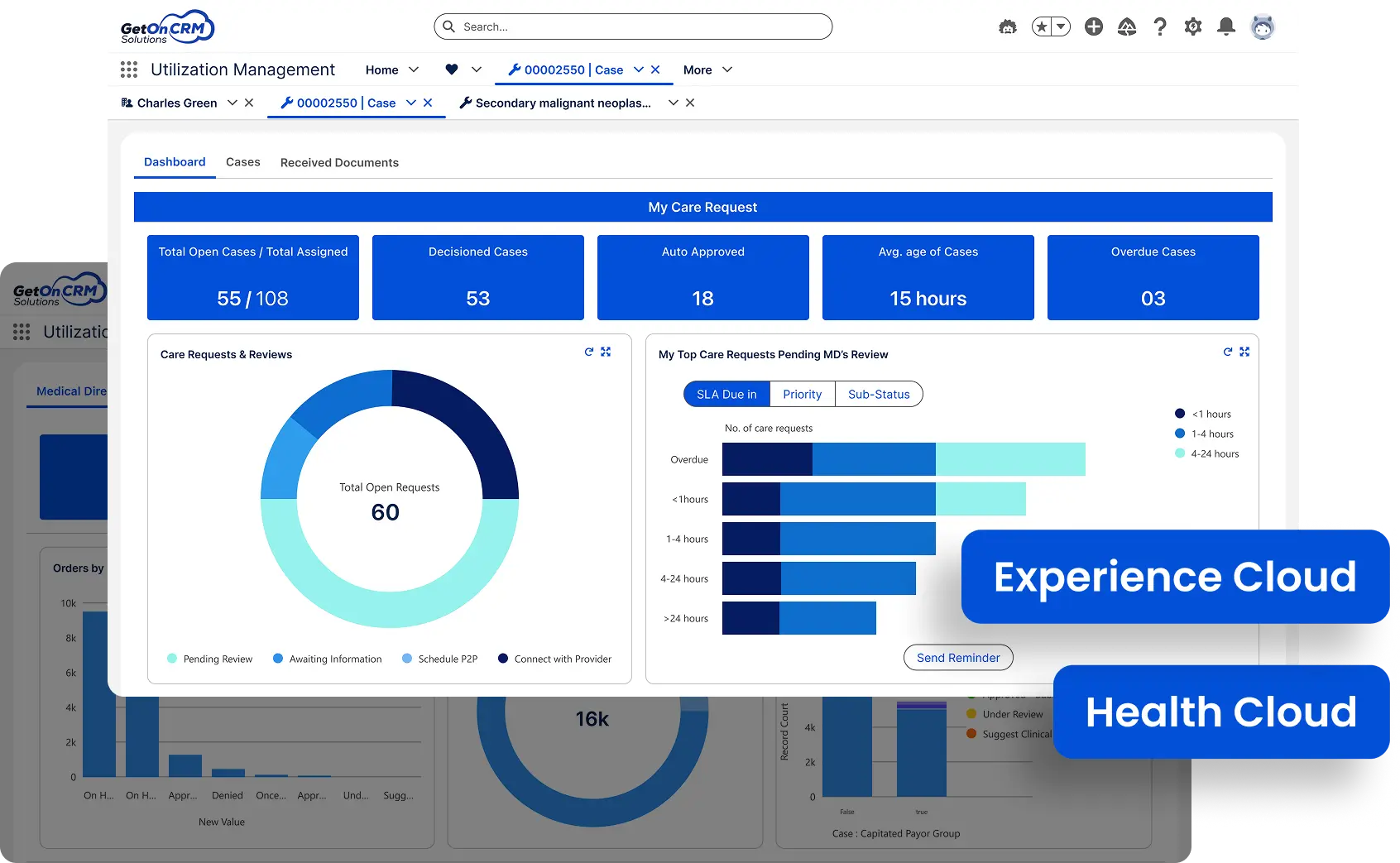Click the Einstein assistant icon

tap(1007, 26)
